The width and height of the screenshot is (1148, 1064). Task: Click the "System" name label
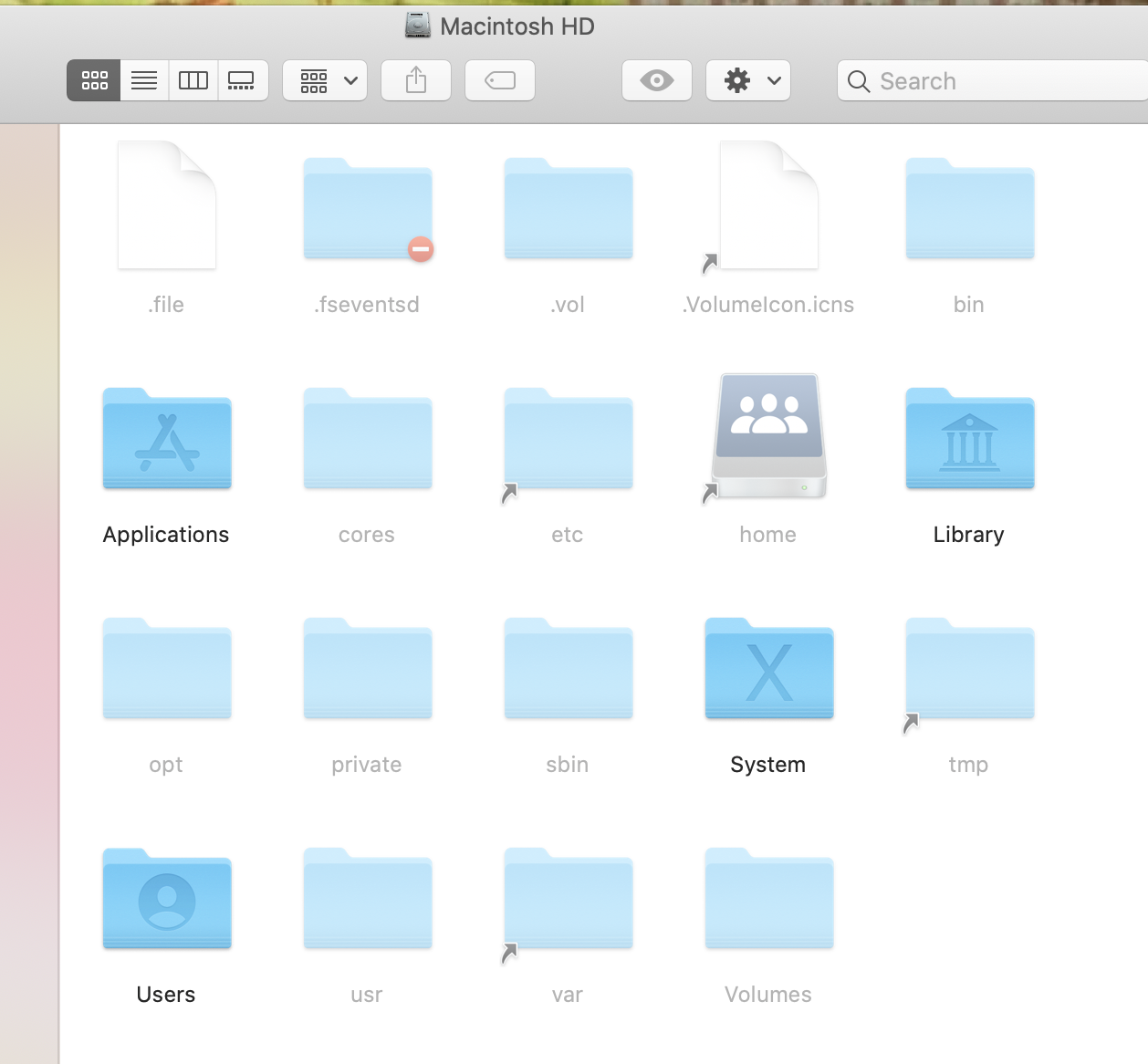(x=768, y=765)
